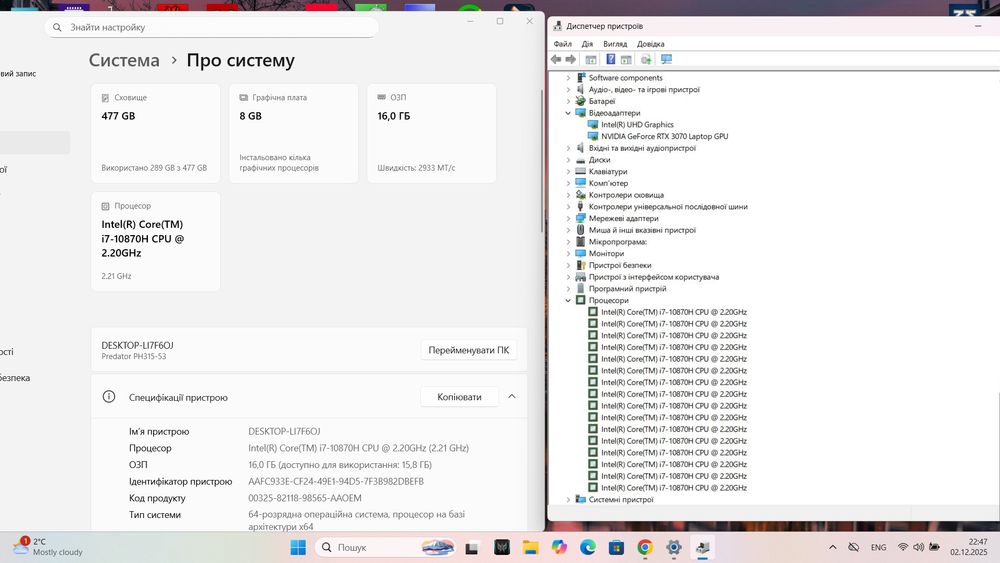The height and width of the screenshot is (563, 1000).
Task: Click the Scan for hardware changes monitor icon
Action: (x=666, y=59)
